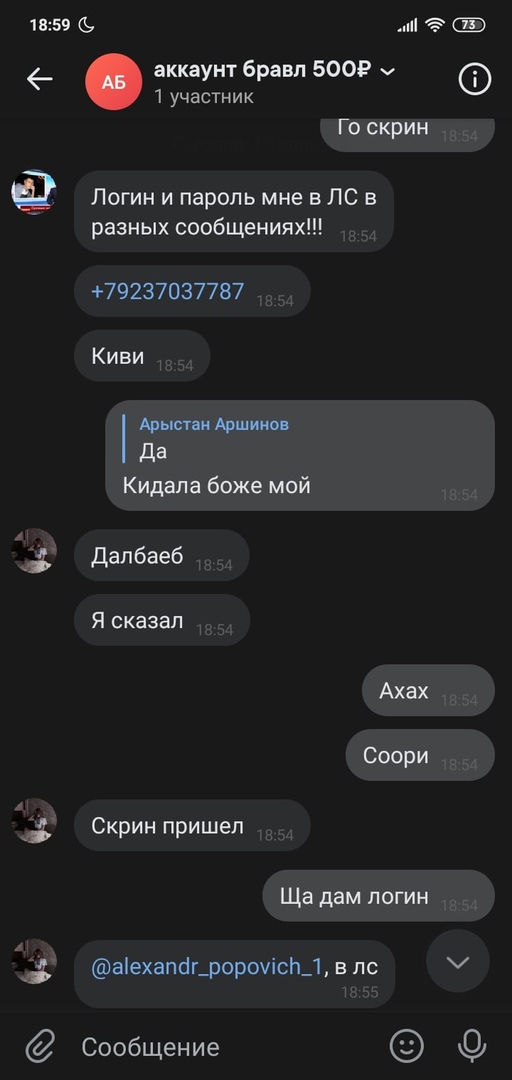Tap the microphone voice message icon
This screenshot has width=512, height=1080.
click(x=472, y=1047)
